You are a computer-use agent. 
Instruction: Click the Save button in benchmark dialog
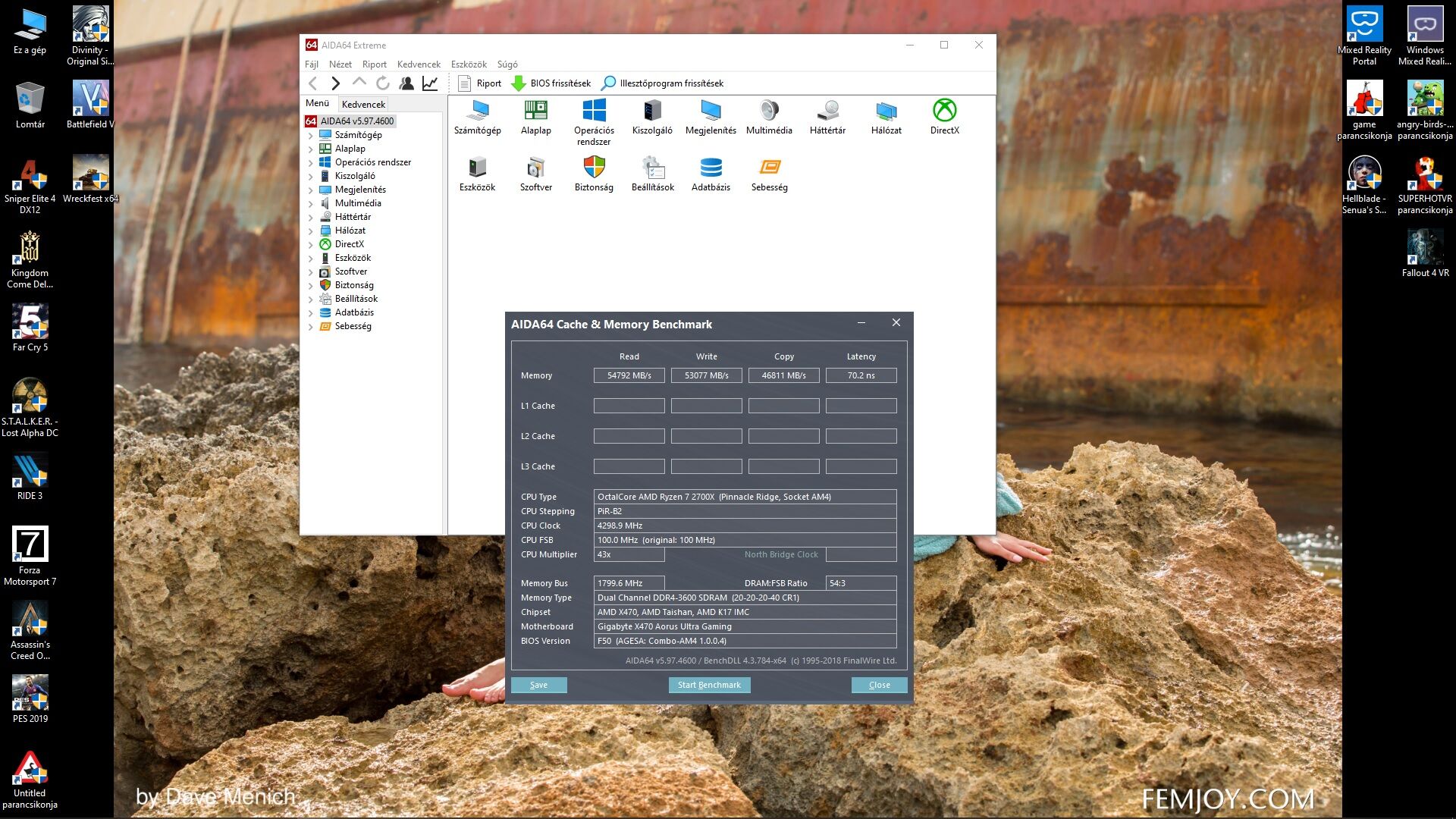coord(539,685)
